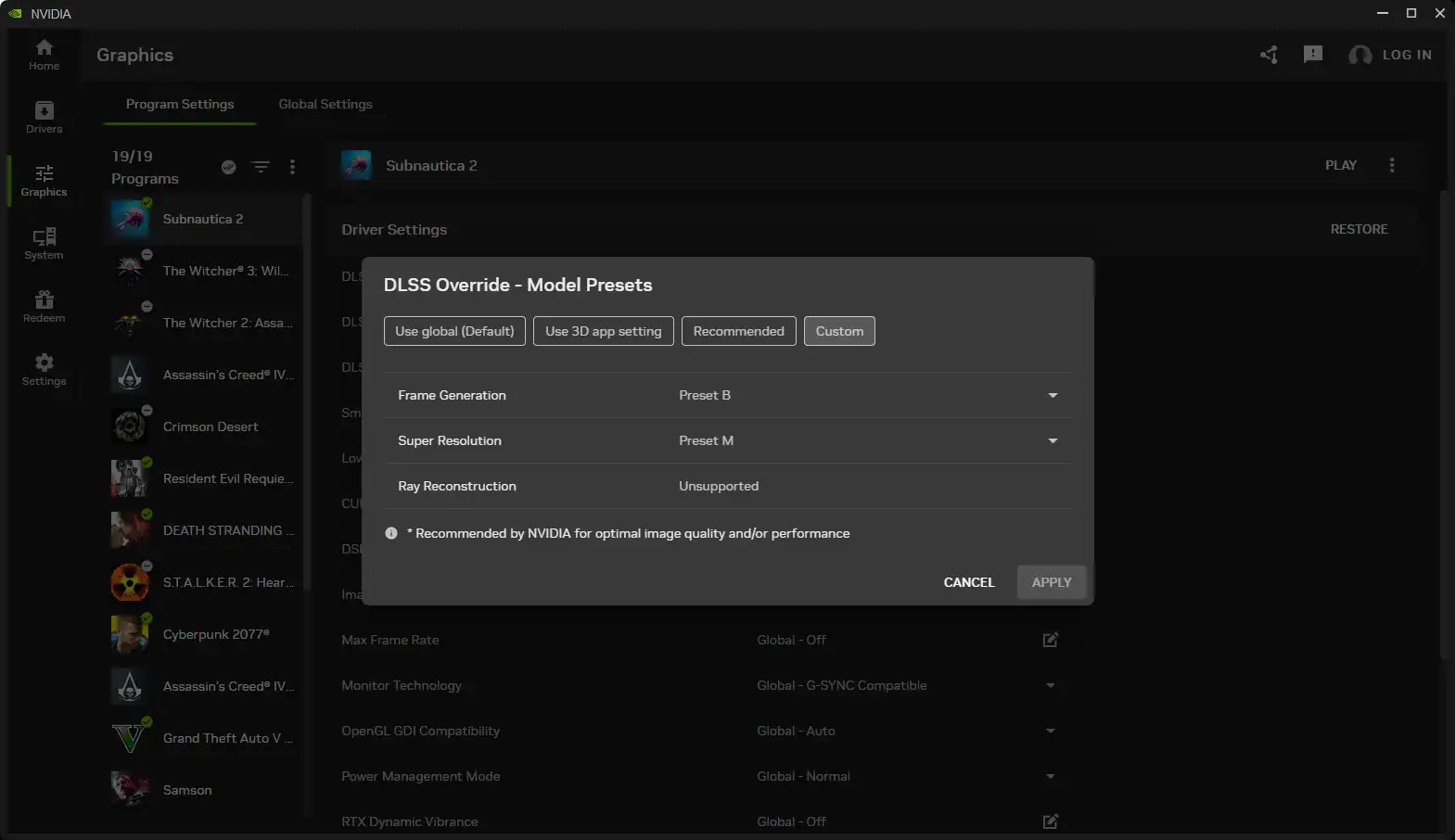Select Subnautica 2 in programs list
1455x840 pixels.
pos(205,219)
